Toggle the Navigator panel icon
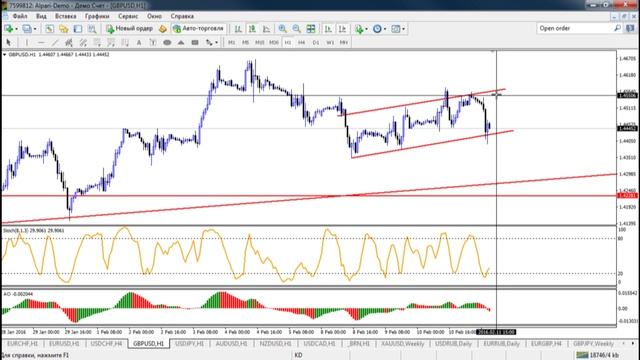640x360 pixels. pos(78,29)
